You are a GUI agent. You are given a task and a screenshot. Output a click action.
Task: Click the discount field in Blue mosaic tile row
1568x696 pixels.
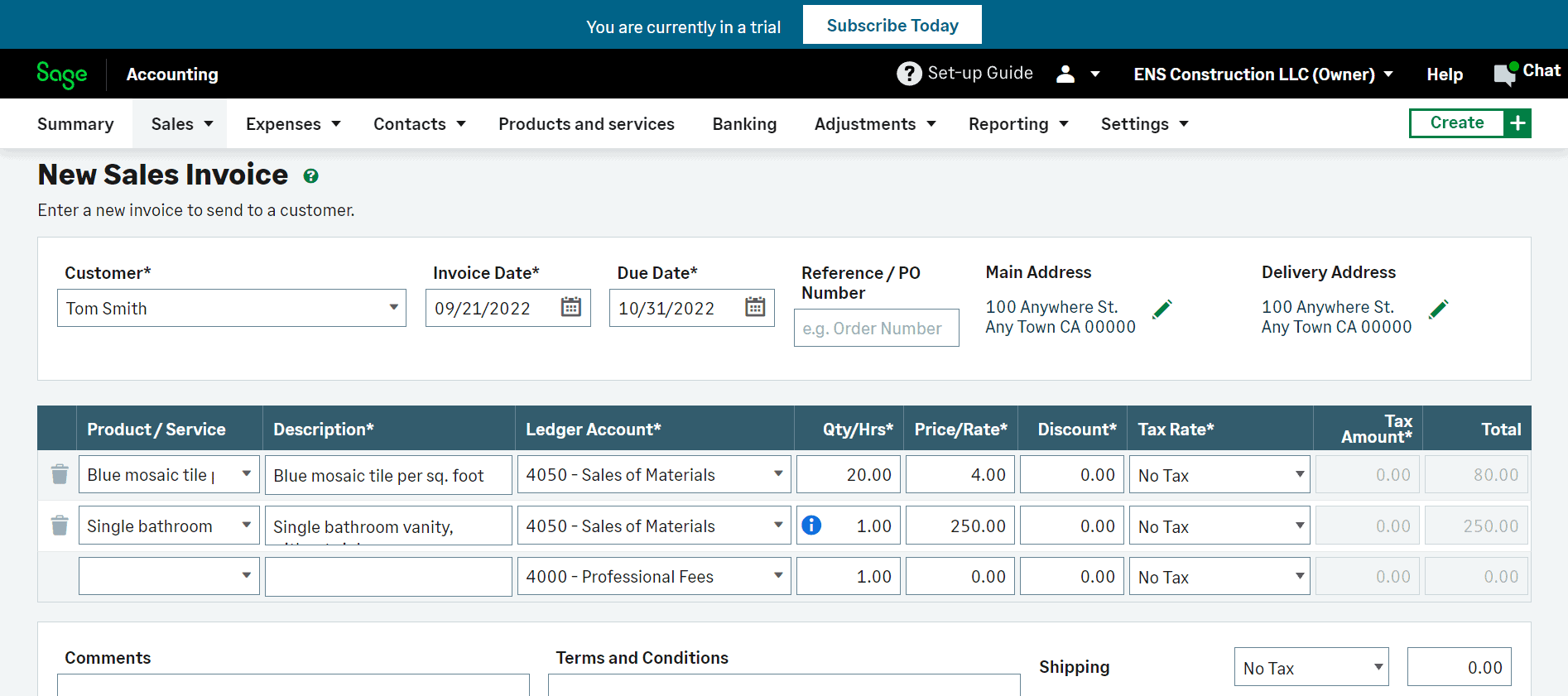click(x=1072, y=475)
